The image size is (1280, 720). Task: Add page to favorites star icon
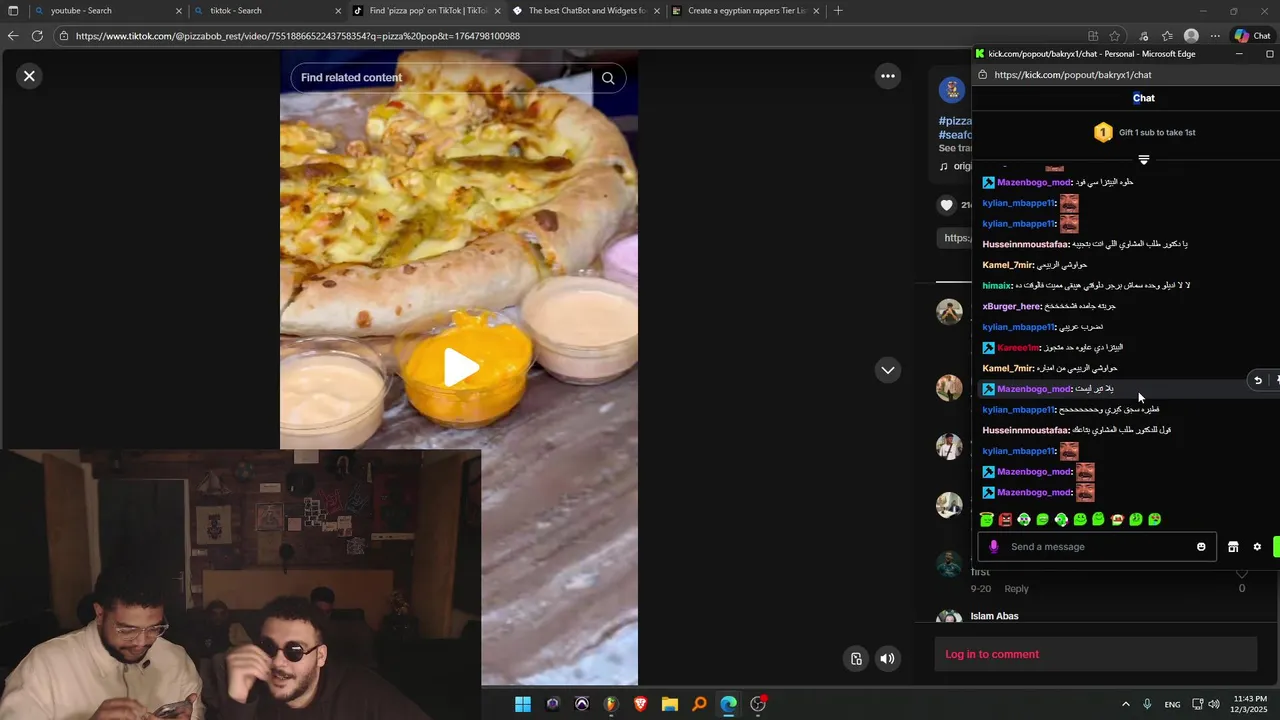(x=1115, y=36)
